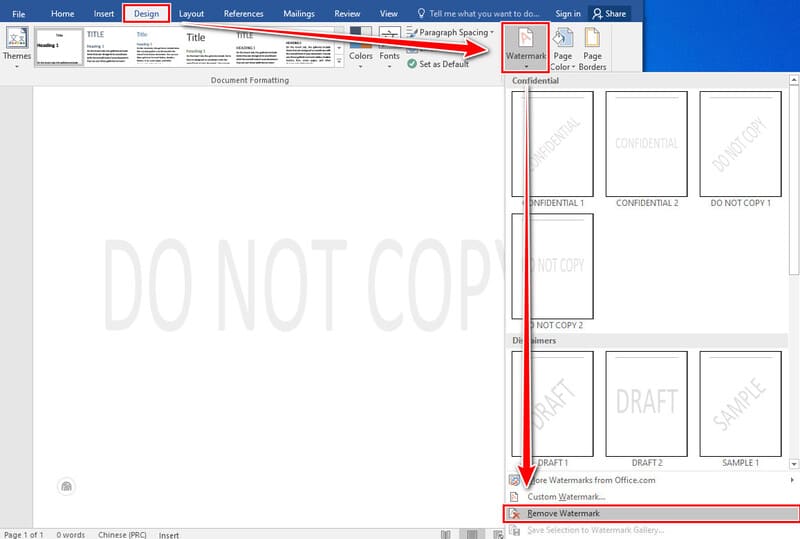Open Custom Watermark dialog
Screen dimensions: 800x539
pos(652,497)
